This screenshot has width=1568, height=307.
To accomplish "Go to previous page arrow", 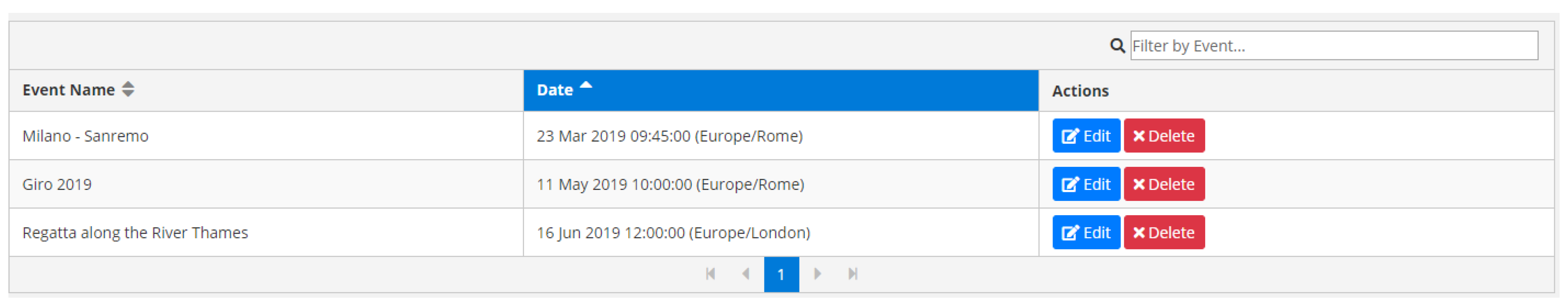I will [745, 274].
